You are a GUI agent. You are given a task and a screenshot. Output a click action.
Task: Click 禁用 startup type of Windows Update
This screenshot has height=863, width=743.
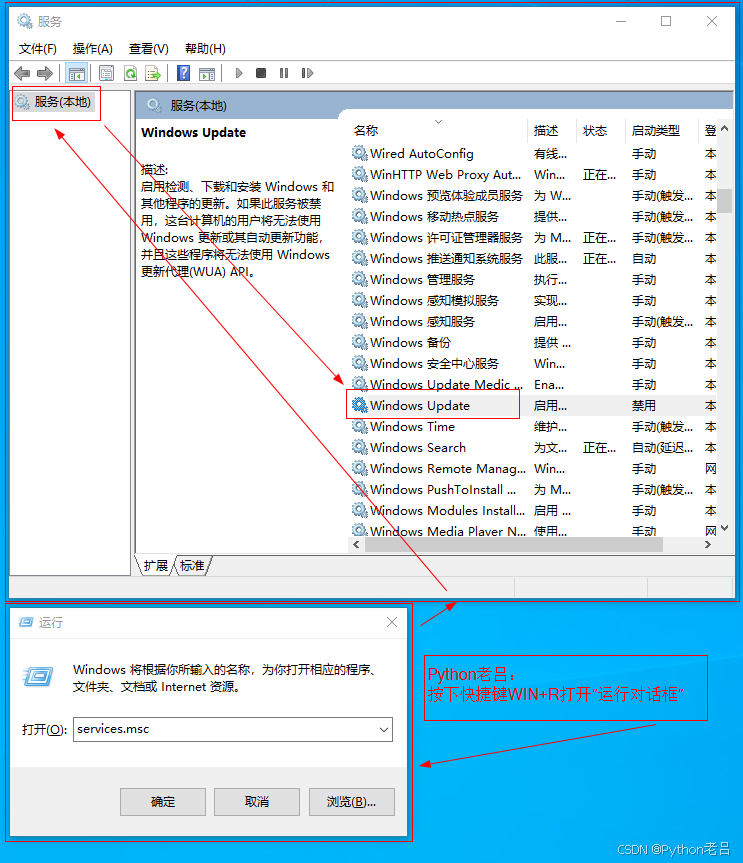point(643,405)
